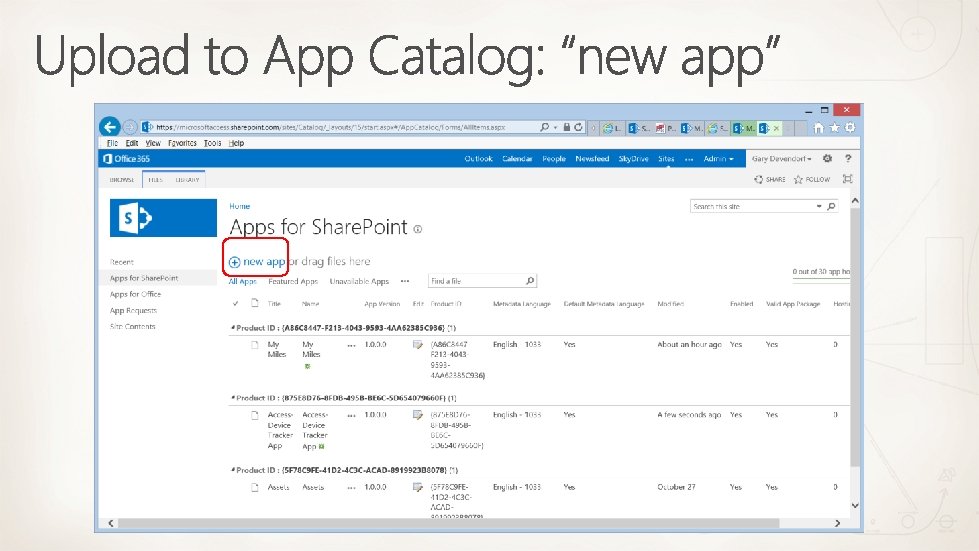Click the document type column header icon
Viewport: 979px width, 551px height.
[255, 303]
